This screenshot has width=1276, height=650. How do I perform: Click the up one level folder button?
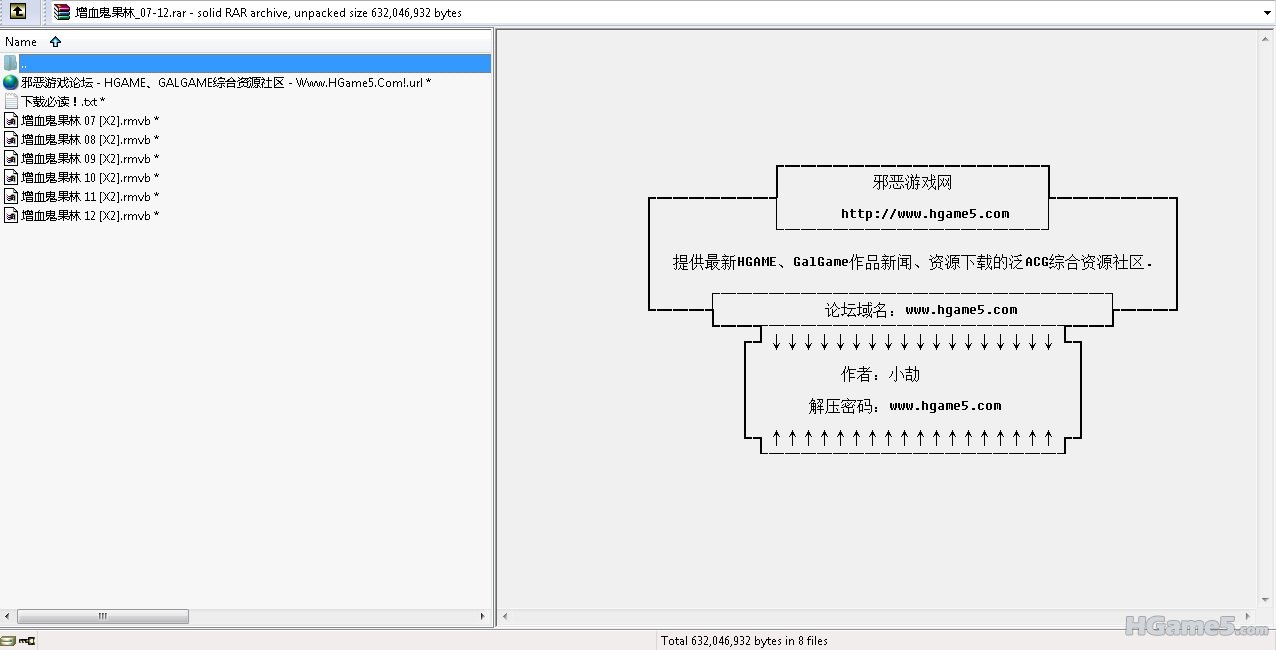[x=18, y=12]
